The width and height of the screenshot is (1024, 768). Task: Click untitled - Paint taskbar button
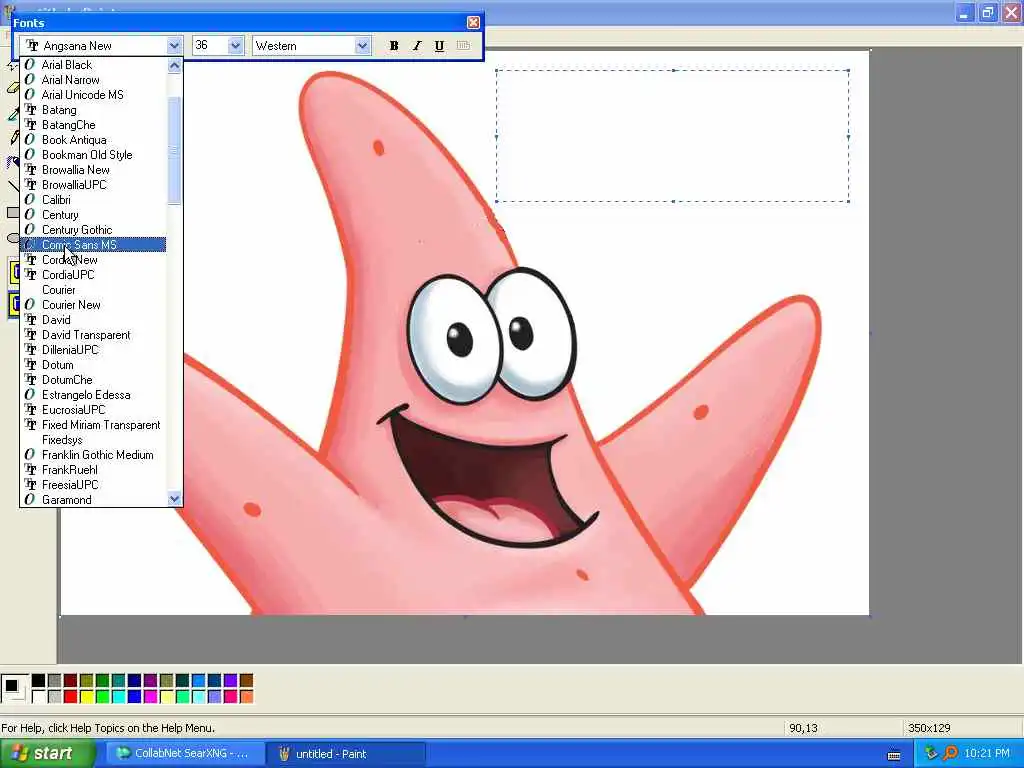click(346, 754)
